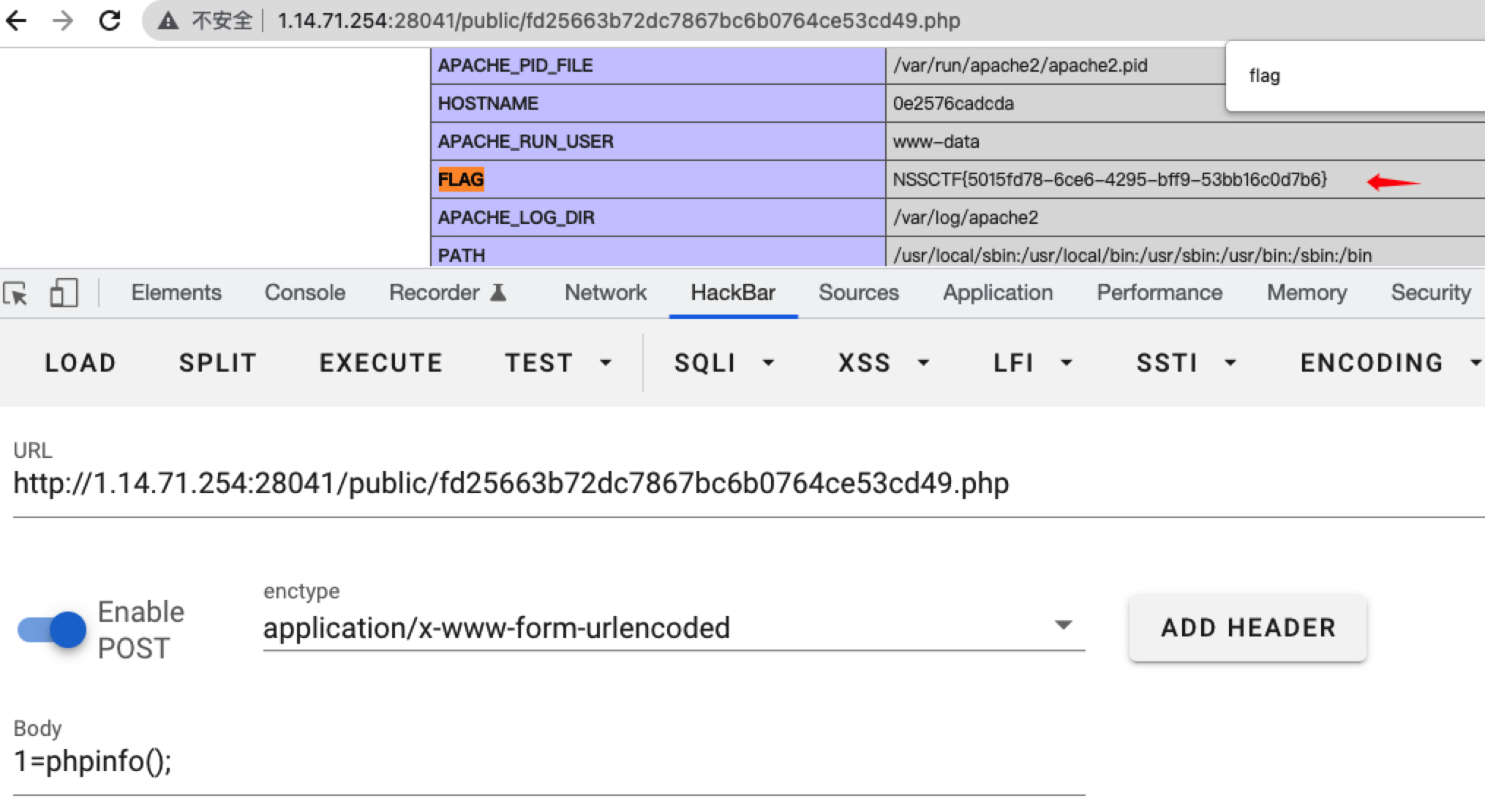Open the Security tab
The image size is (1485, 812).
coord(1431,293)
